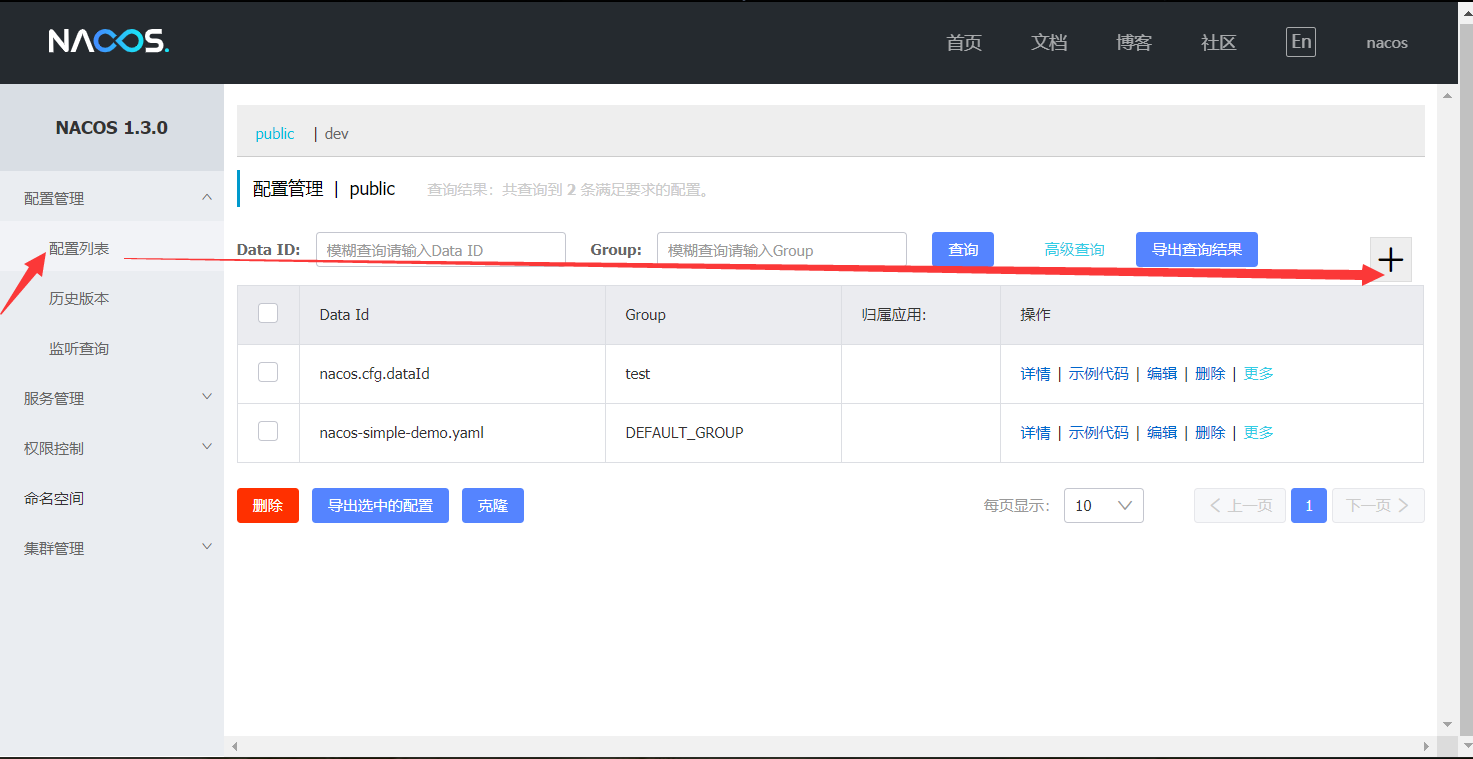1473x759 pixels.
Task: Open the 高级查询 advanced search options
Action: tap(1074, 249)
